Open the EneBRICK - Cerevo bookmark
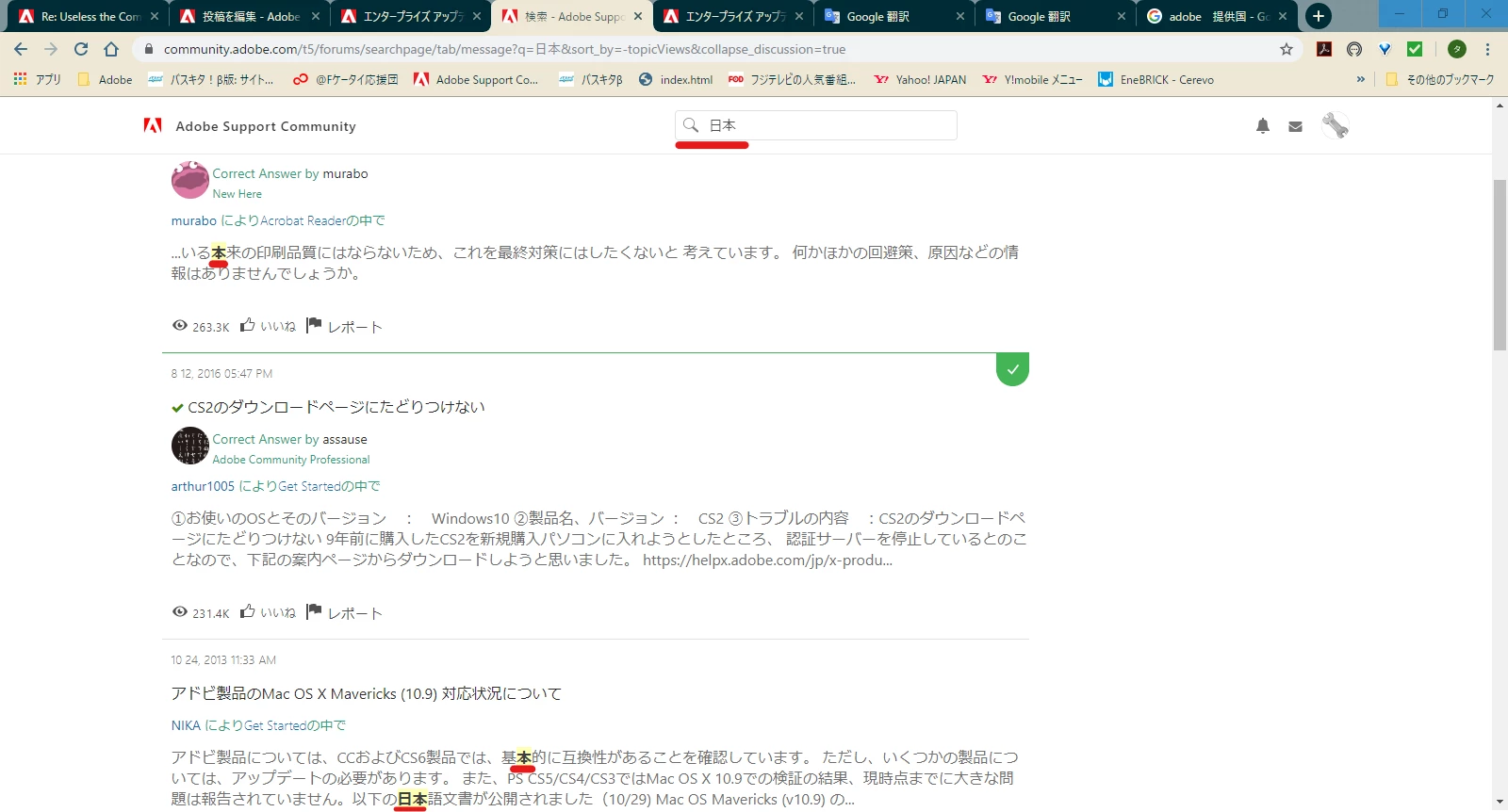 1156,80
